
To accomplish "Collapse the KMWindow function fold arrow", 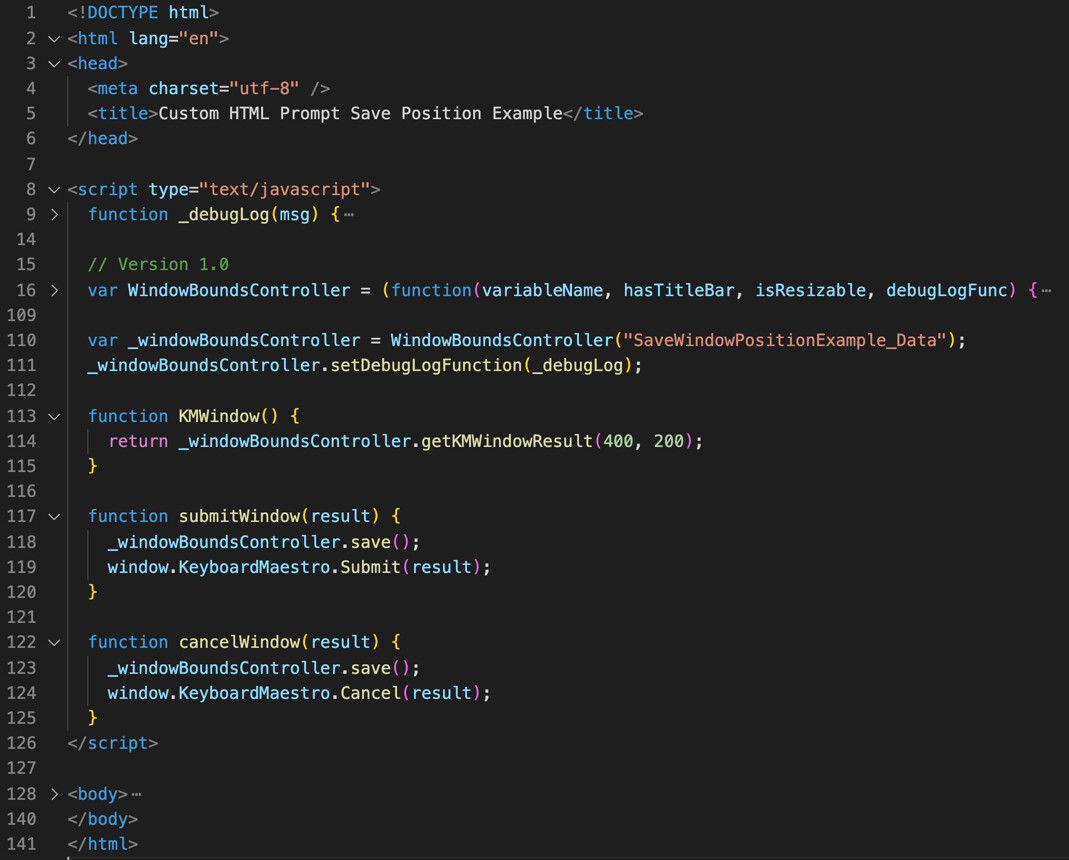I will coord(54,417).
